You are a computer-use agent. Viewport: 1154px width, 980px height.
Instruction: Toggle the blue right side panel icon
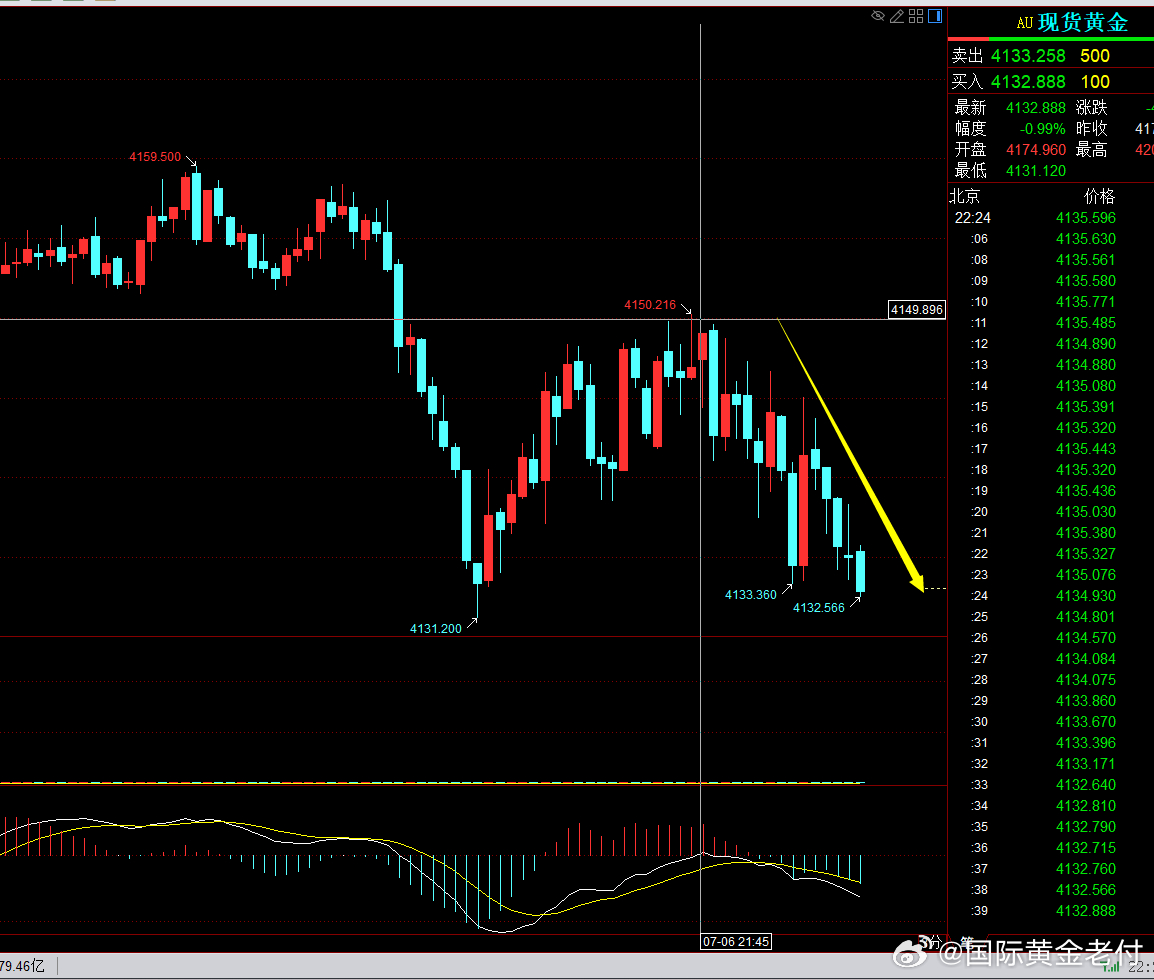tap(935, 16)
